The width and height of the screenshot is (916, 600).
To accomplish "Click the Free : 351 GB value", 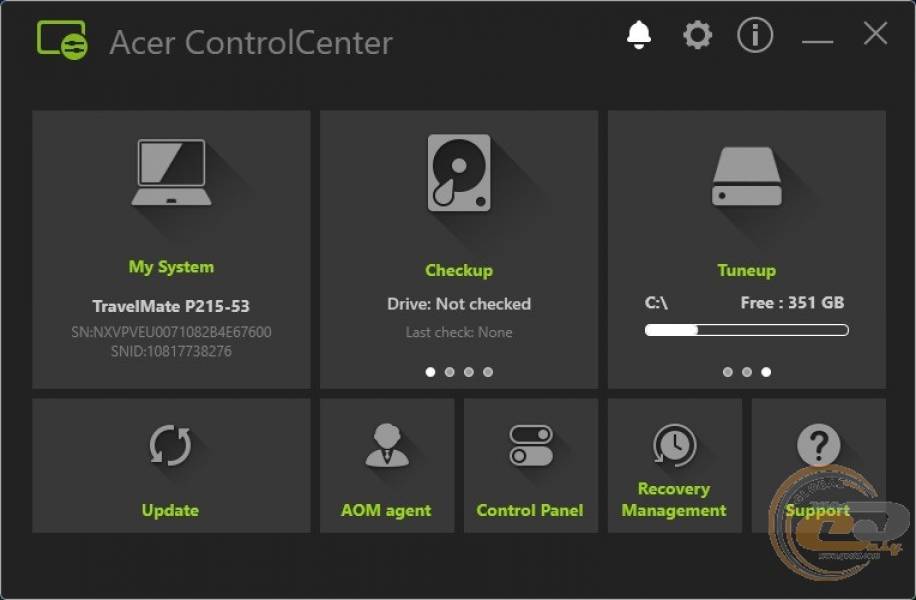I will click(x=792, y=303).
